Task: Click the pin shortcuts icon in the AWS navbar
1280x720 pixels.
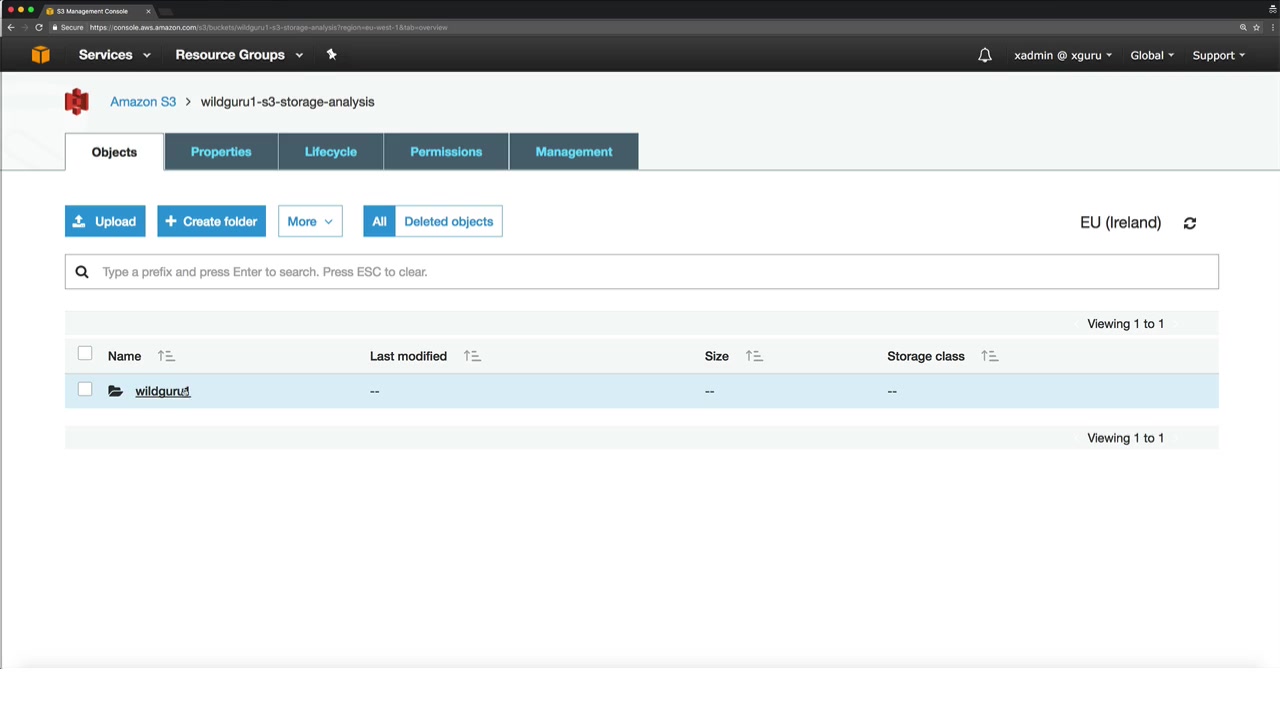Action: point(332,55)
